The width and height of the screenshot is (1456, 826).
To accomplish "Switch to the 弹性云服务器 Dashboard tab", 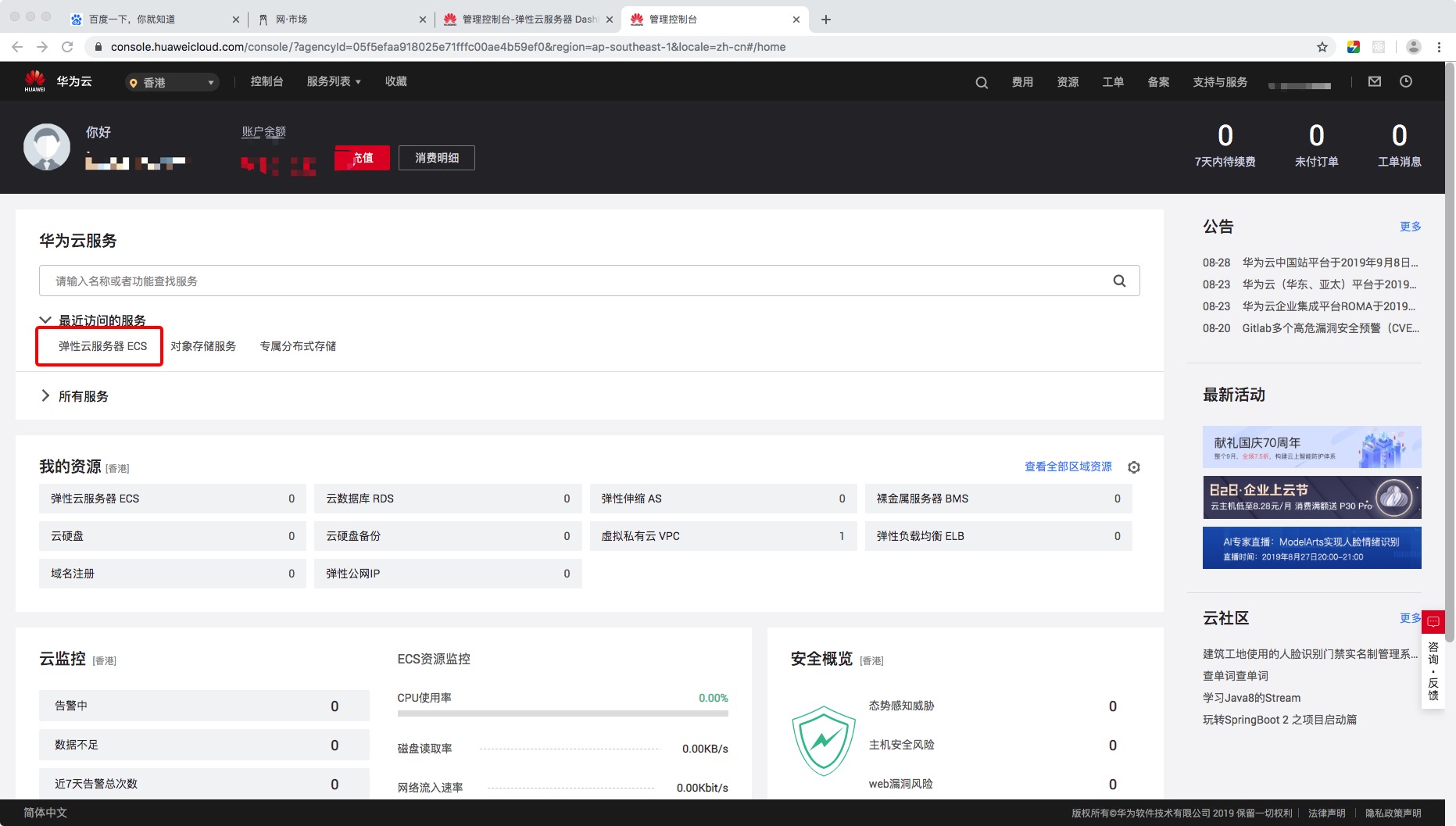I will pyautogui.click(x=529, y=20).
